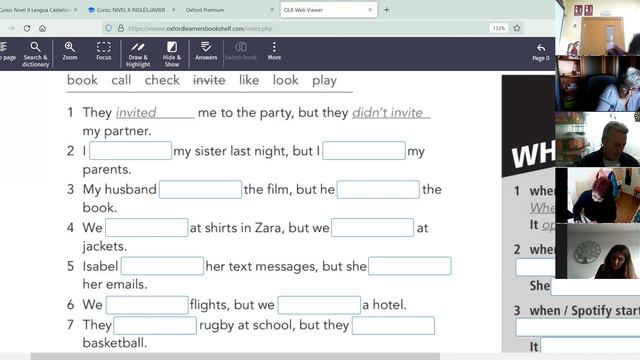This screenshot has height=360, width=640.
Task: Click the answer box above 'She' on right page
Action: click(x=535, y=268)
